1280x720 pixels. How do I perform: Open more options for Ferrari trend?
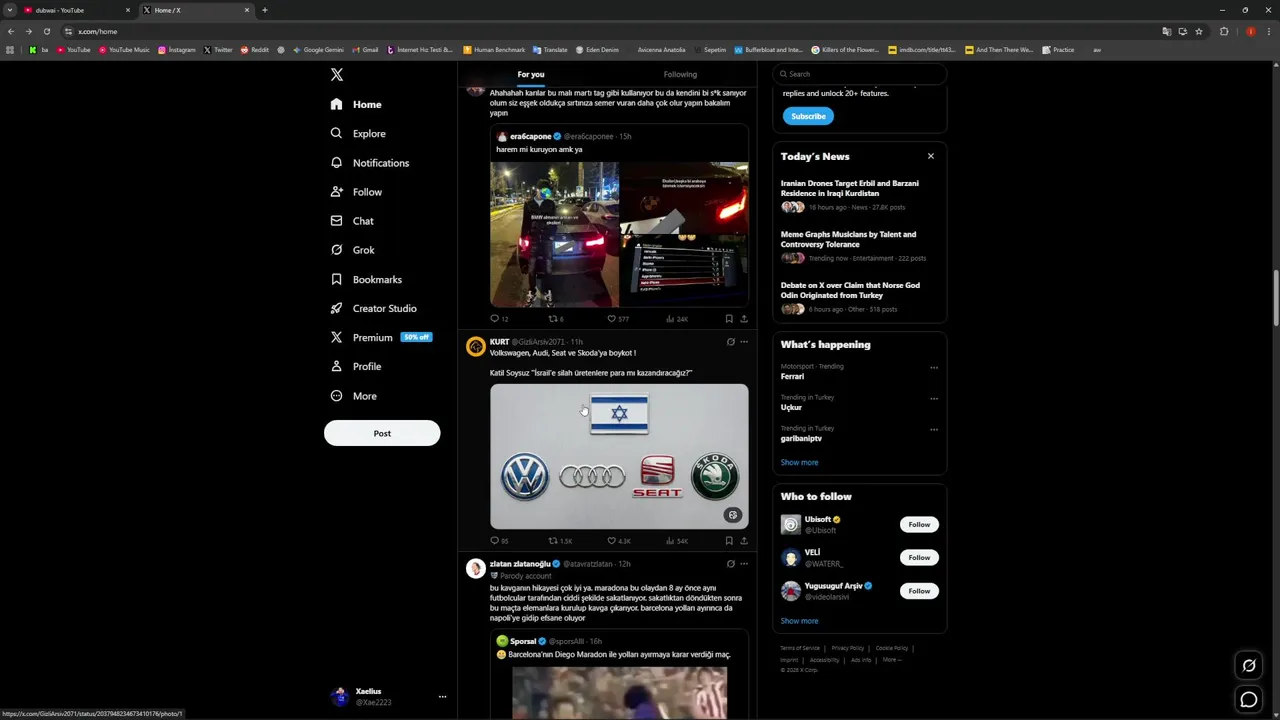point(934,367)
